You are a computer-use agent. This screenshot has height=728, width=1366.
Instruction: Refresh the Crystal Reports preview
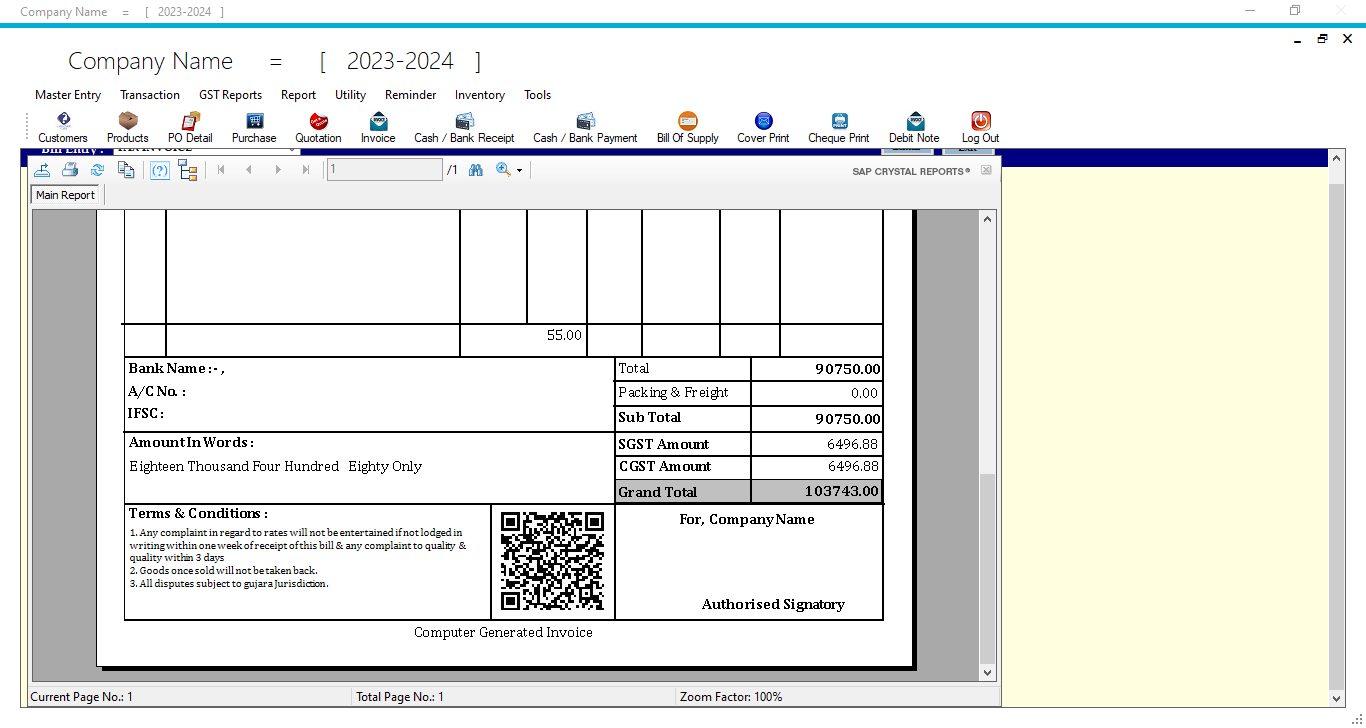[97, 169]
